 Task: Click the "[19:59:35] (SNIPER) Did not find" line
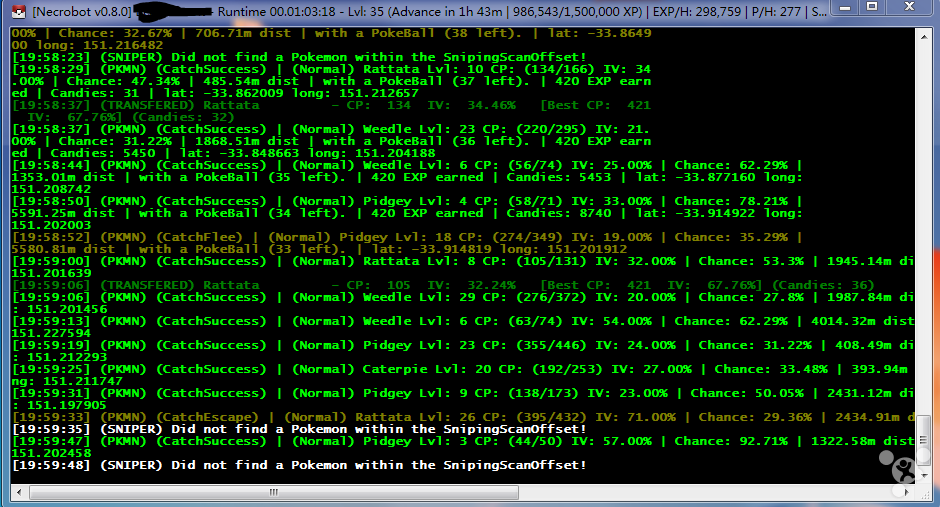tap(299, 428)
